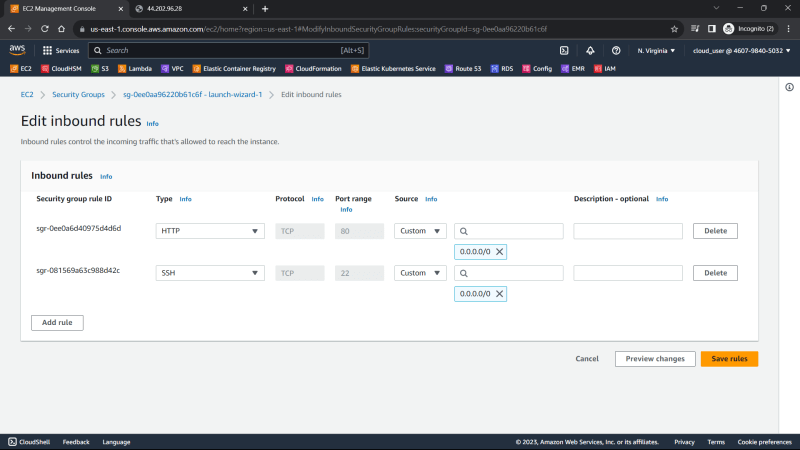Viewport: 800px width, 450px height.
Task: Open the cloud_user account menu
Action: coord(741,51)
